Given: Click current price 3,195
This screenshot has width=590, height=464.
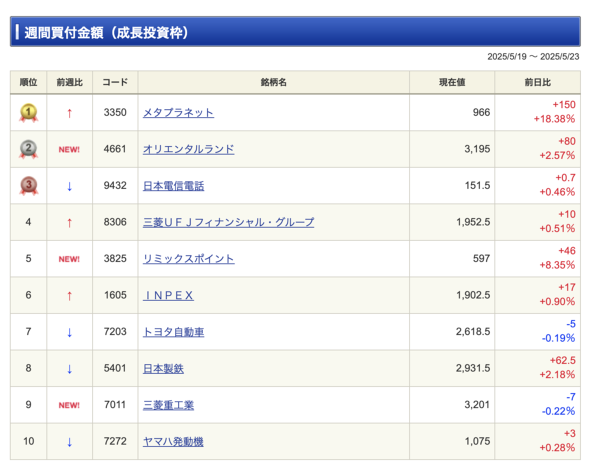Looking at the screenshot, I should 477,149.
